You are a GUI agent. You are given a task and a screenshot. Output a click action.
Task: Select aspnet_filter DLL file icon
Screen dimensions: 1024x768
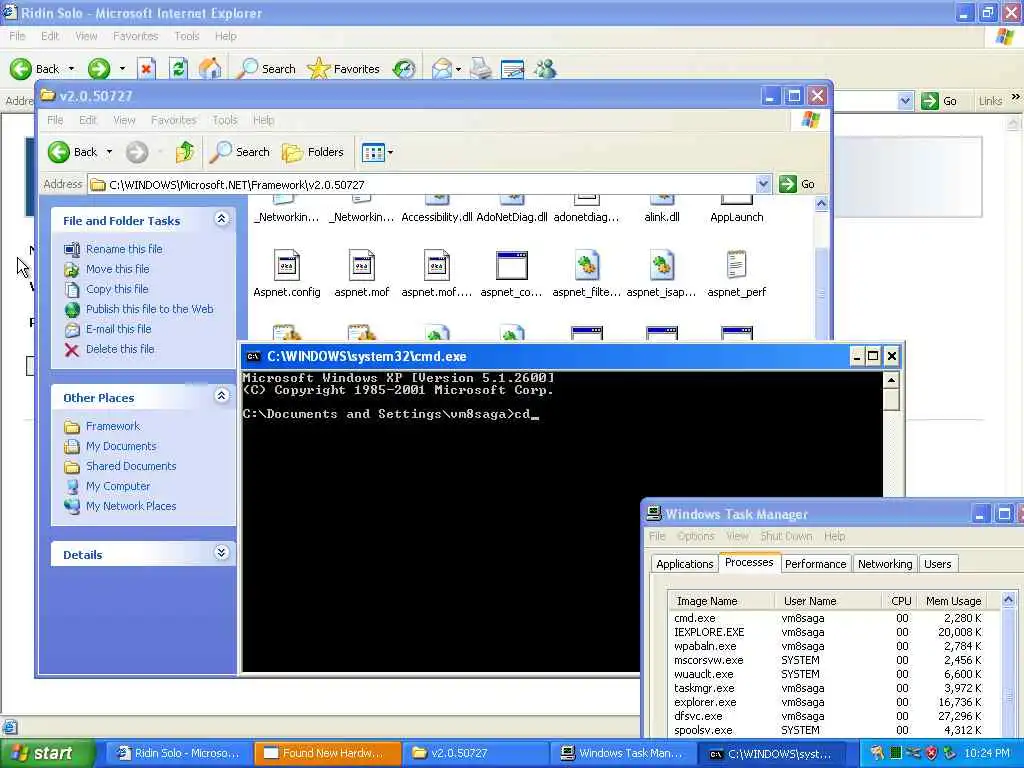pyautogui.click(x=586, y=266)
